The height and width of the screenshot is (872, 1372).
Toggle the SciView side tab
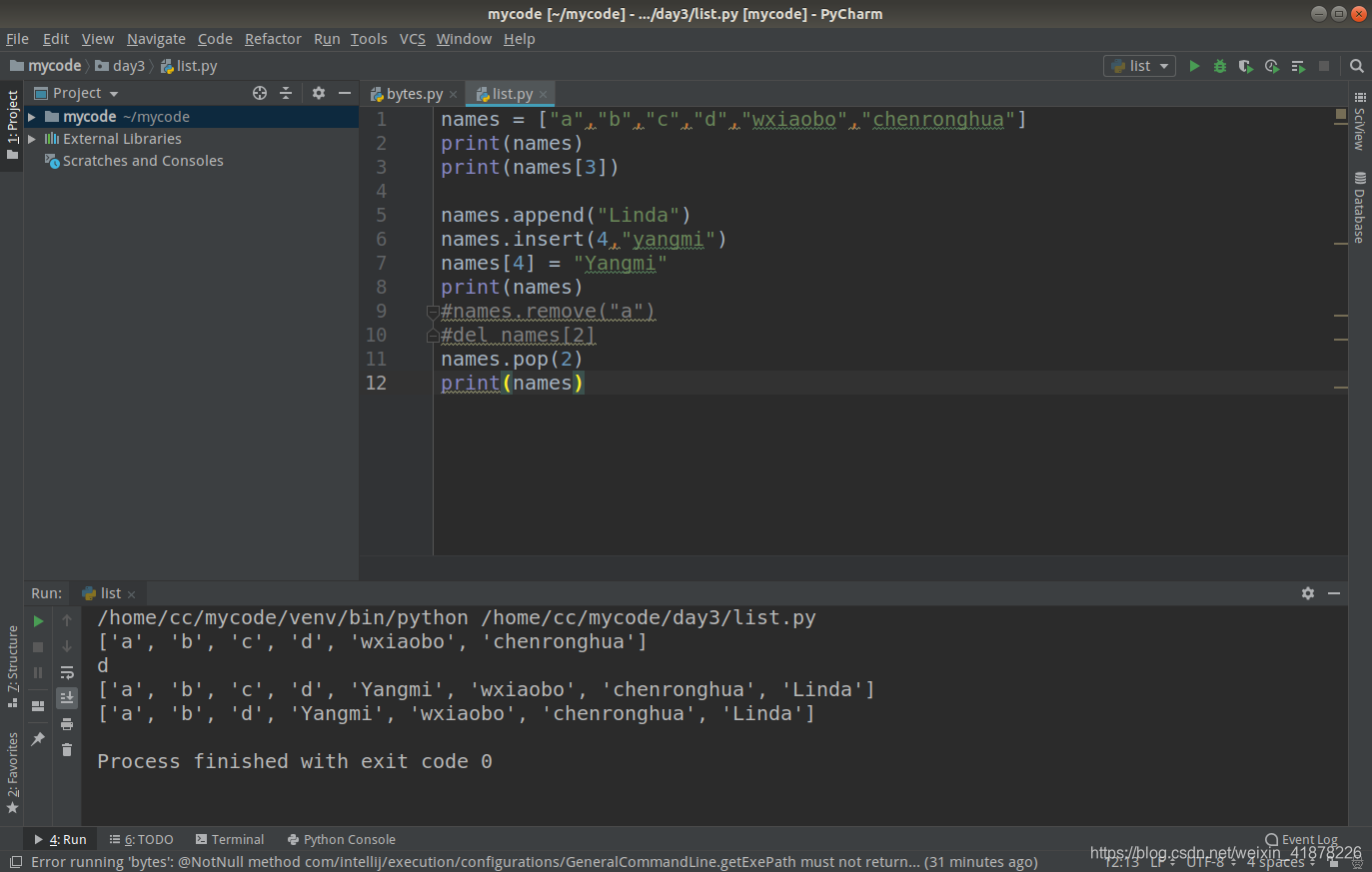[x=1360, y=122]
